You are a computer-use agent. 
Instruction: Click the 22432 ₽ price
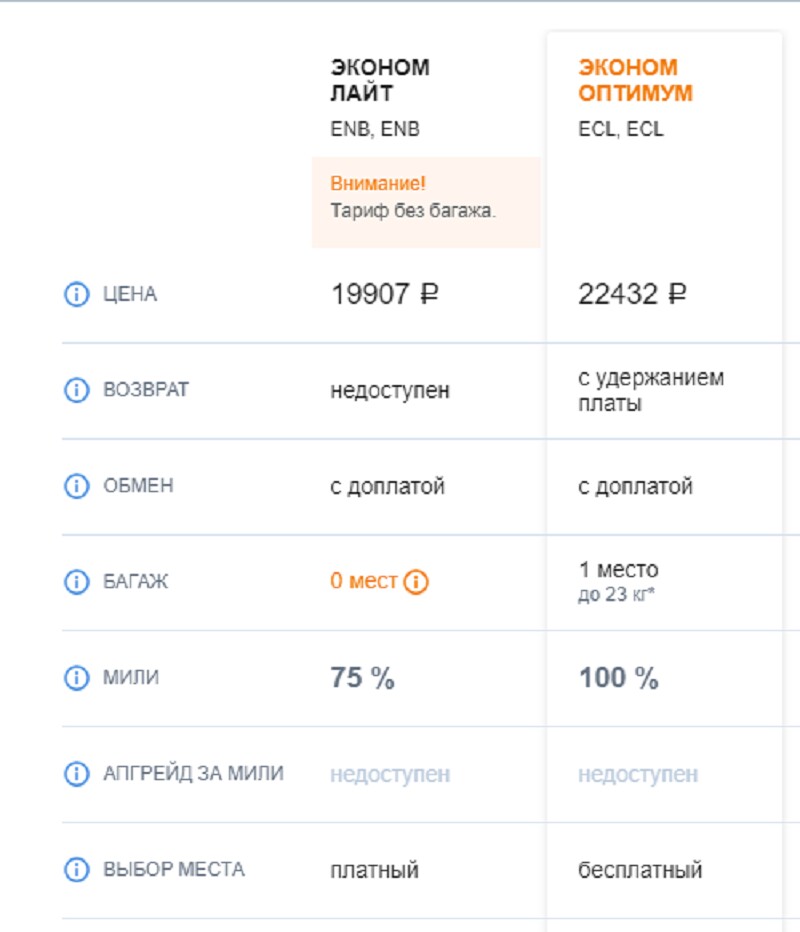click(x=632, y=294)
